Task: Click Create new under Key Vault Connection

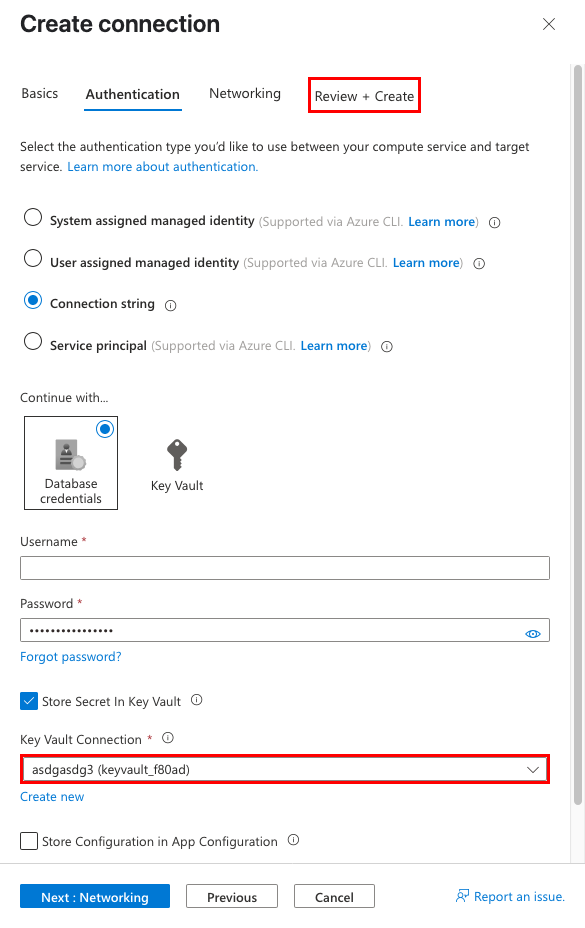Action: click(x=52, y=796)
